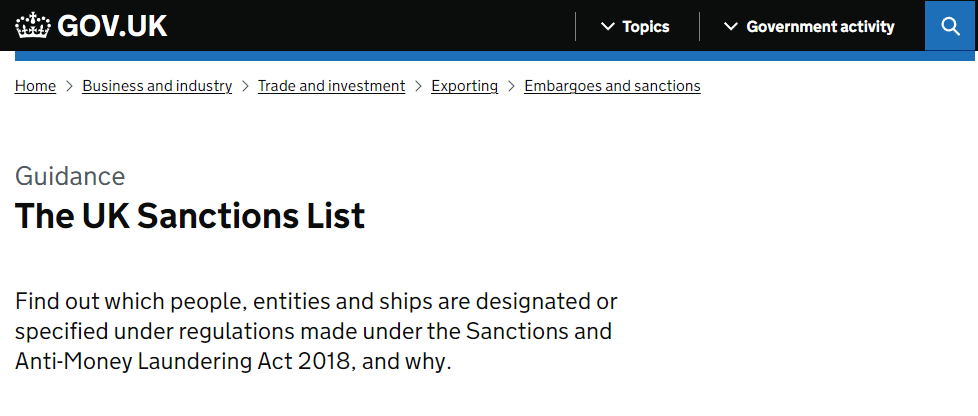
Task: Navigate to Trade and investment breadcrumb
Action: click(x=331, y=86)
